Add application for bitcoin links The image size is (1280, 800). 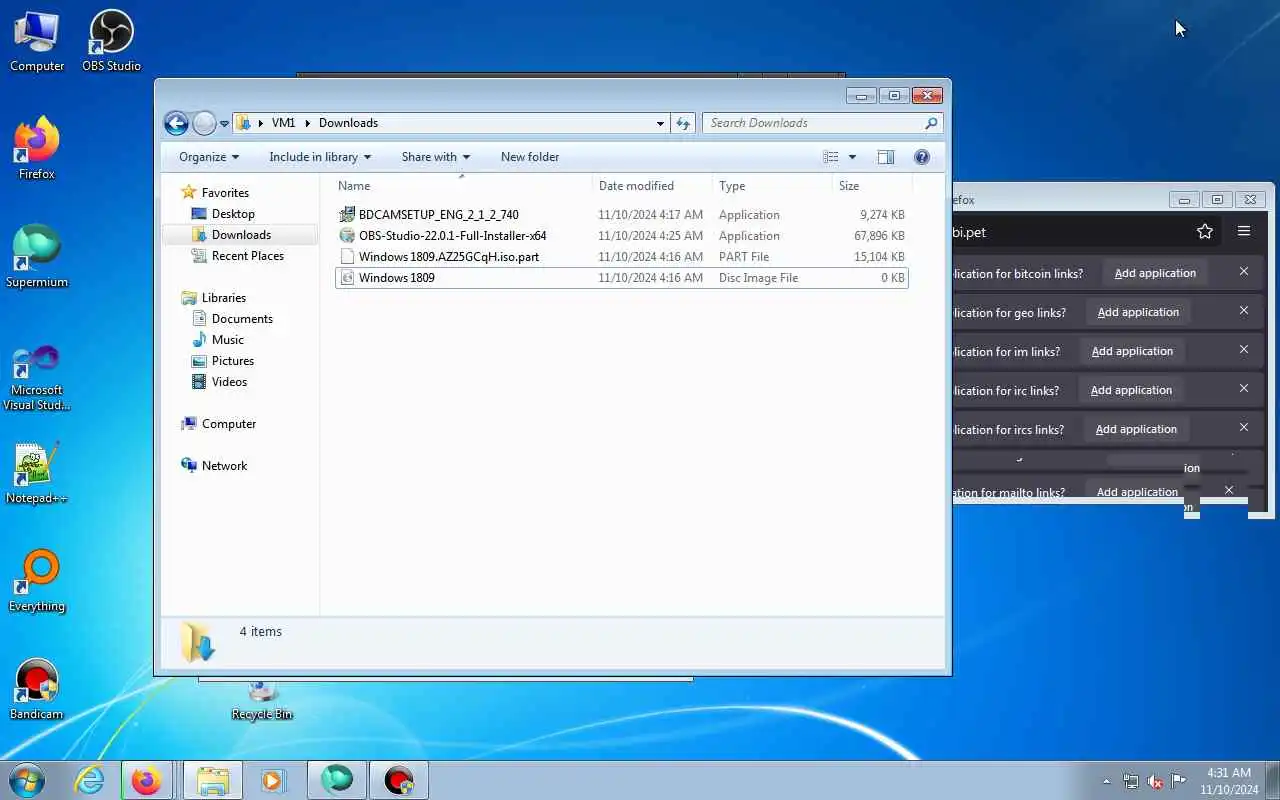(1155, 273)
